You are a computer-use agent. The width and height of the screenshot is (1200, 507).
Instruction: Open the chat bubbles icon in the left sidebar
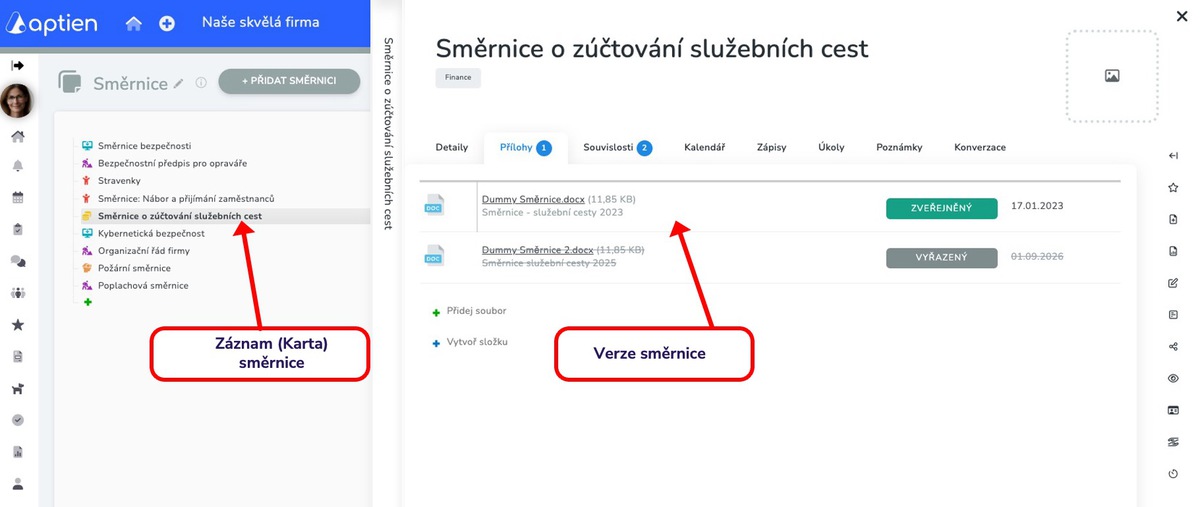click(17, 261)
